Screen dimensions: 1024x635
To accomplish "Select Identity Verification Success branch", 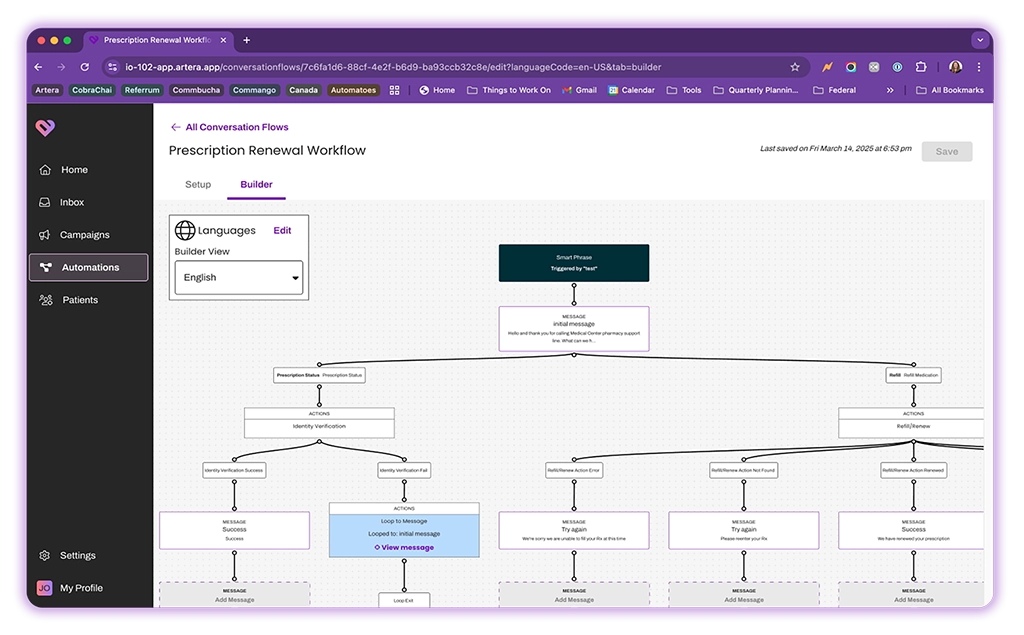I will (234, 470).
